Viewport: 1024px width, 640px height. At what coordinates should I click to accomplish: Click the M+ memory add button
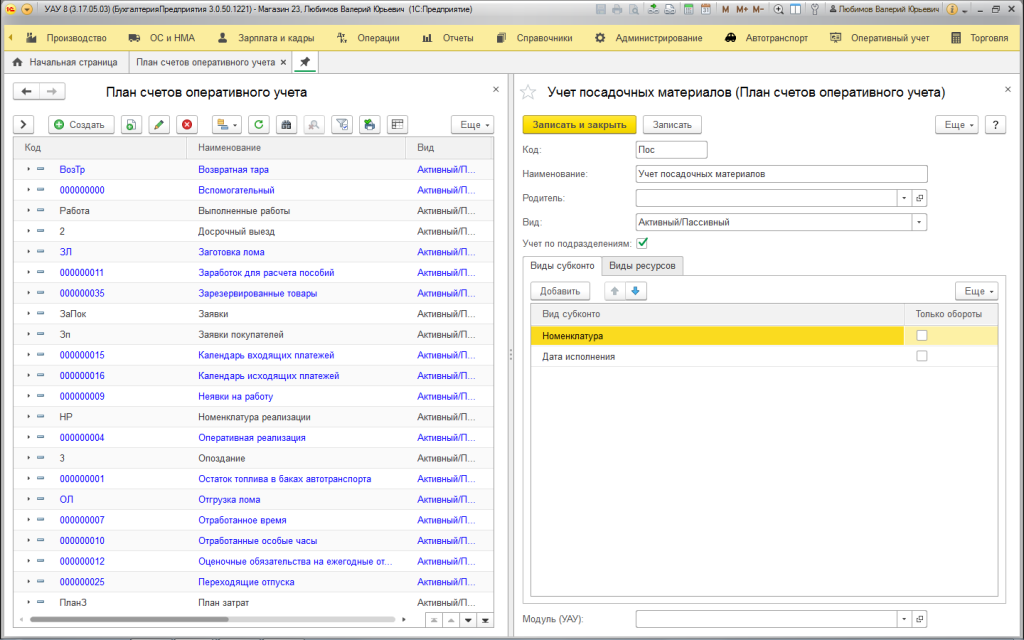(742, 9)
